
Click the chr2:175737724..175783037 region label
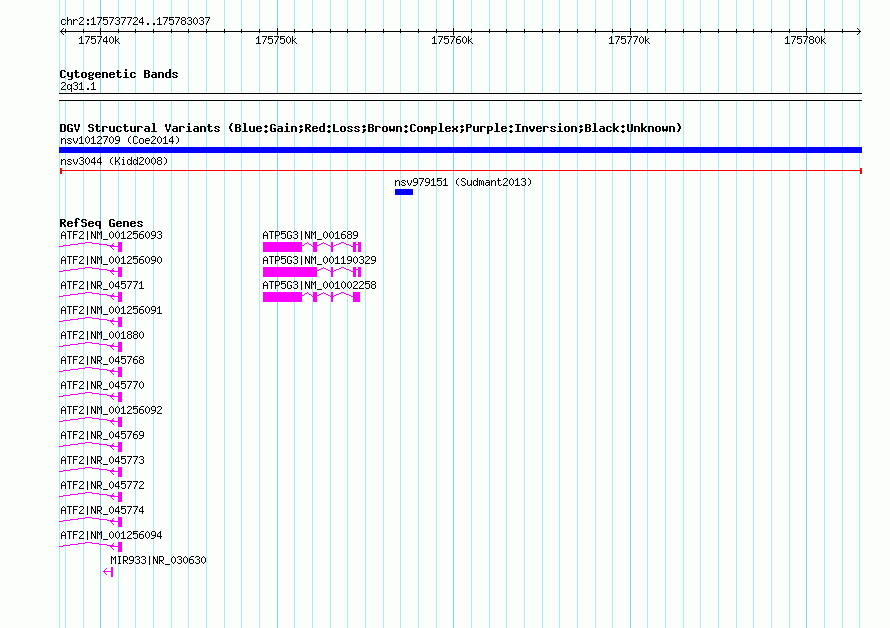(135, 21)
